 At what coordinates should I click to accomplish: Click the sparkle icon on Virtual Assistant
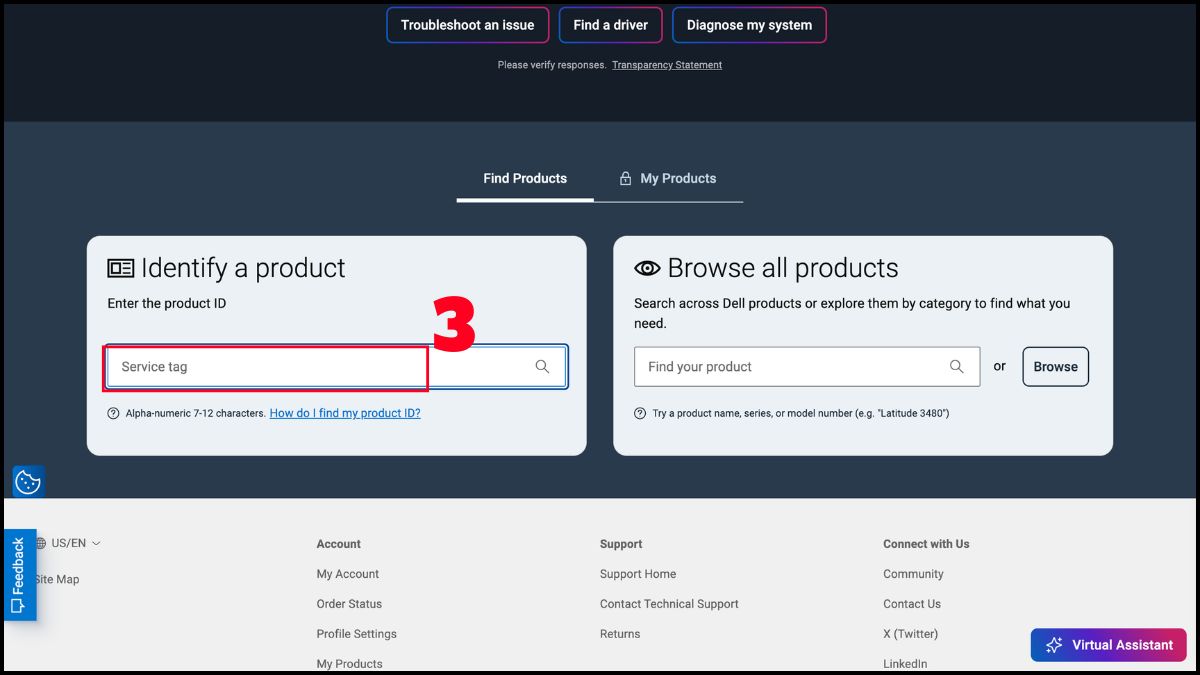pos(1054,645)
